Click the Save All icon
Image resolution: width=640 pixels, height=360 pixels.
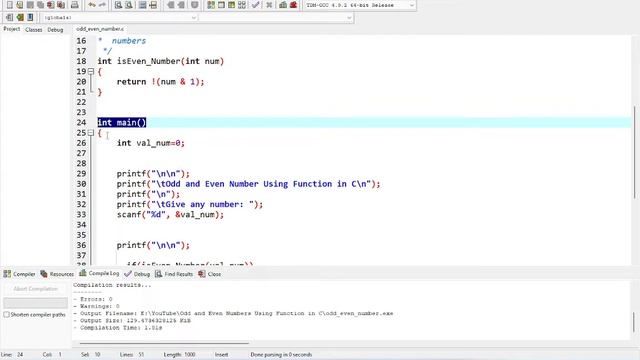tap(40, 5)
